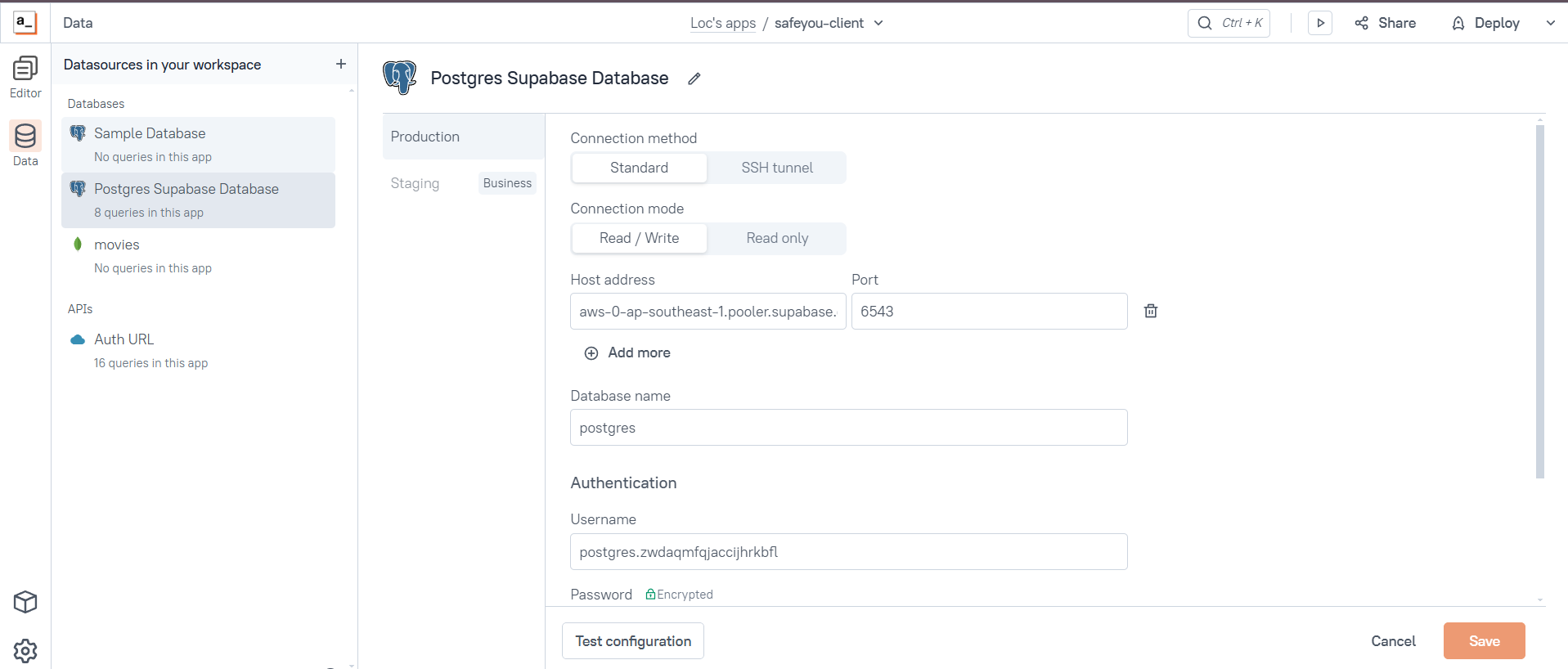
Task: Cancel datasource changes
Action: click(x=1393, y=641)
